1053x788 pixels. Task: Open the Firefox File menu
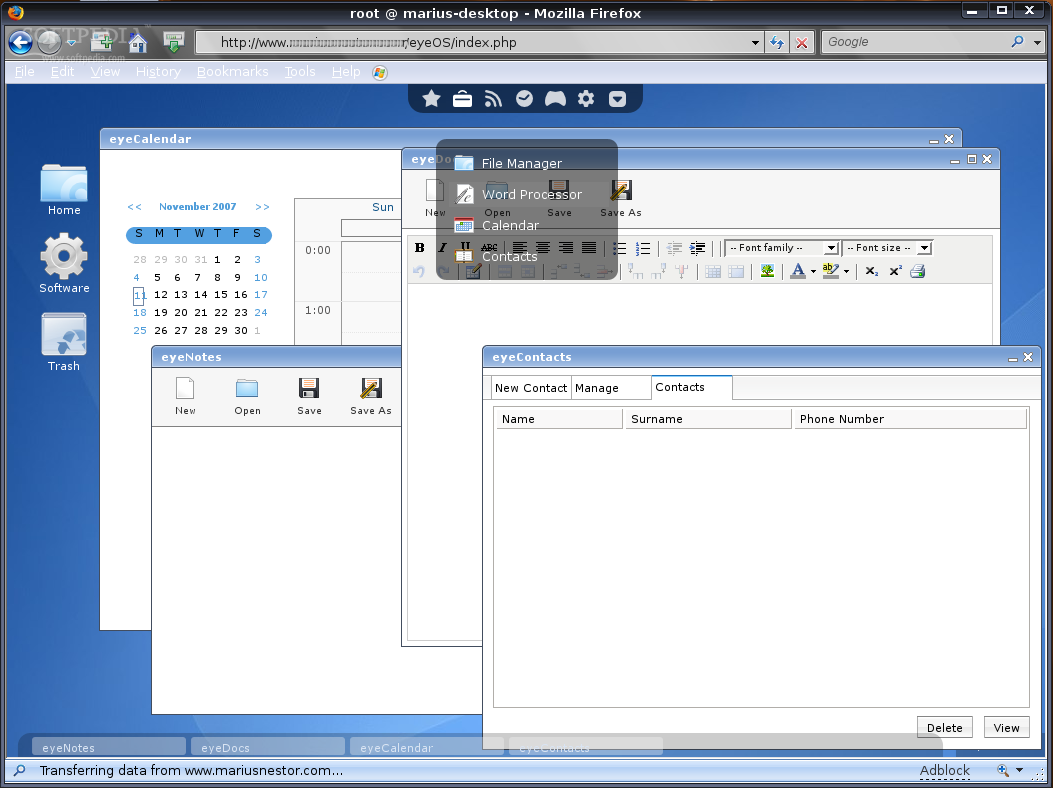click(24, 72)
